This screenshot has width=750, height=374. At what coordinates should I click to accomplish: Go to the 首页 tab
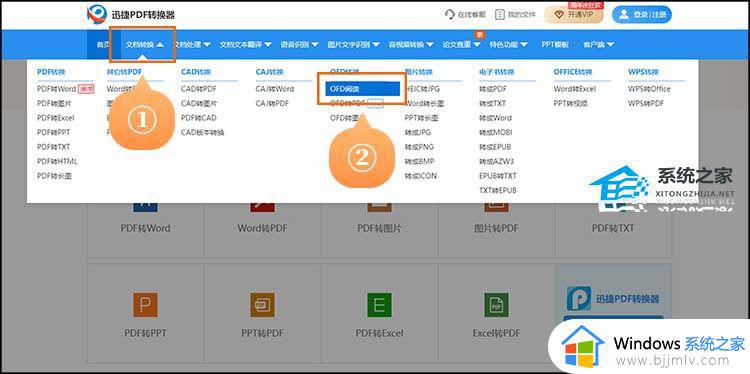click(x=103, y=44)
